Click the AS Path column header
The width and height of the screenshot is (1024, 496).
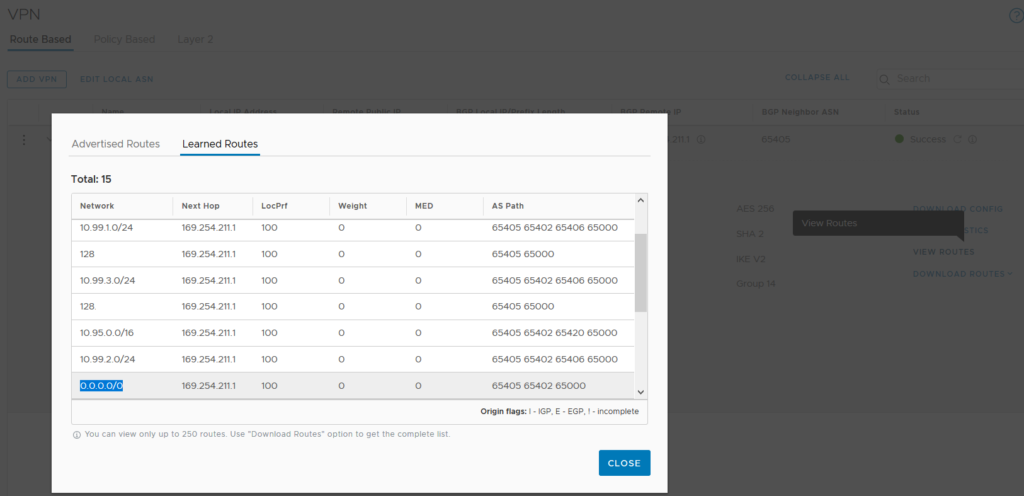pyautogui.click(x=507, y=206)
